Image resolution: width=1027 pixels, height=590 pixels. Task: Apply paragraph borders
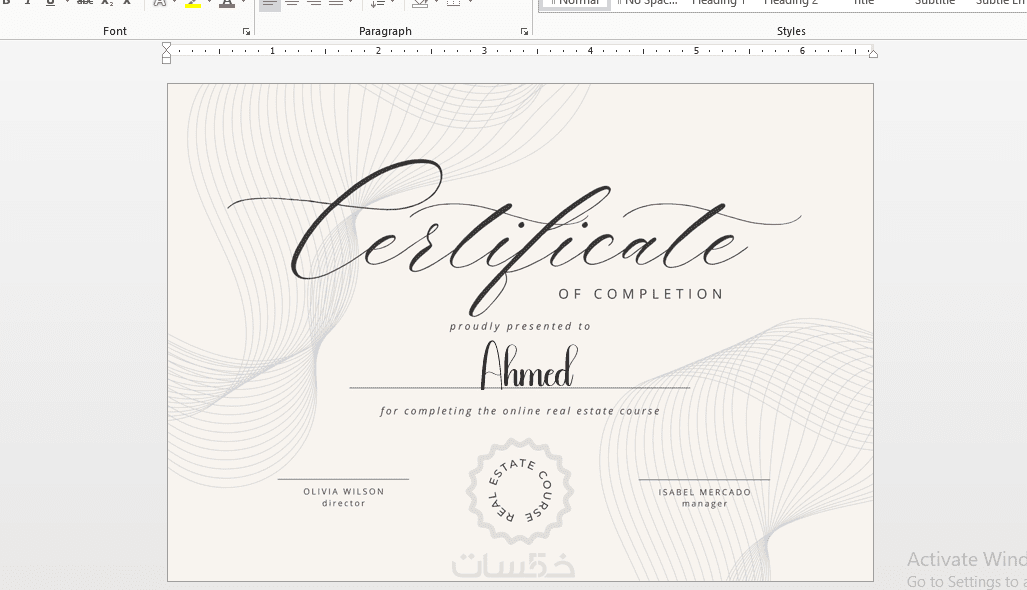(x=453, y=4)
